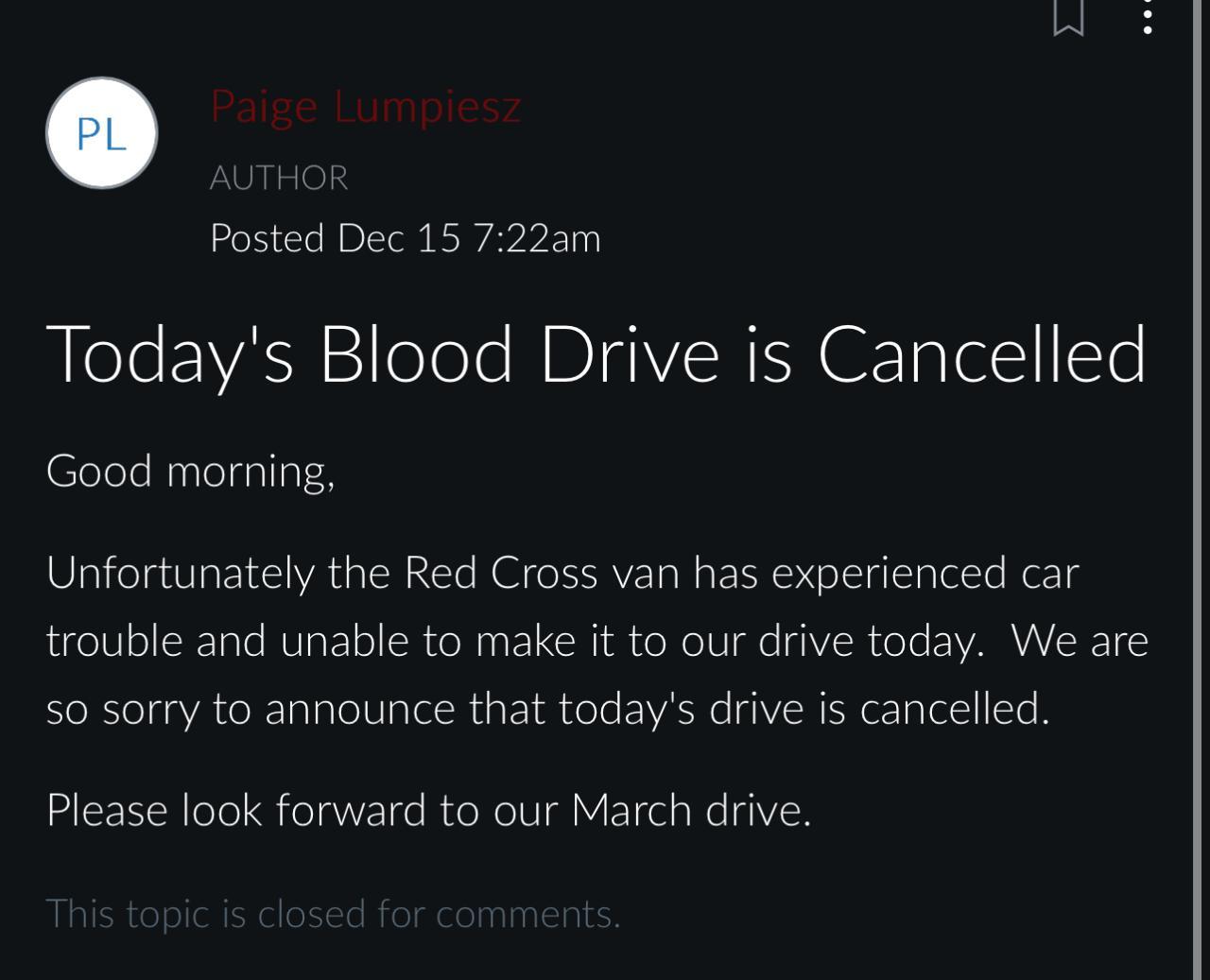Click the Good morning greeting line
This screenshot has width=1210, height=980.
coord(190,471)
